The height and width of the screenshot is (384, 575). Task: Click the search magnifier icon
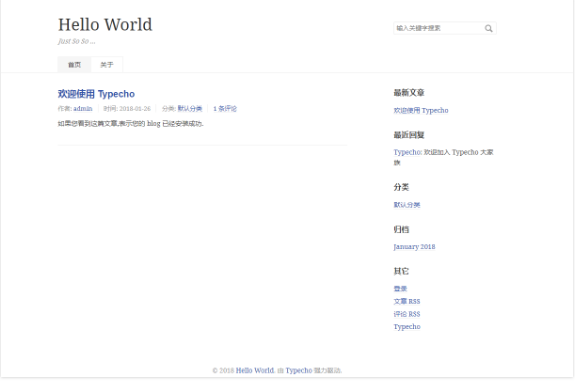(488, 28)
